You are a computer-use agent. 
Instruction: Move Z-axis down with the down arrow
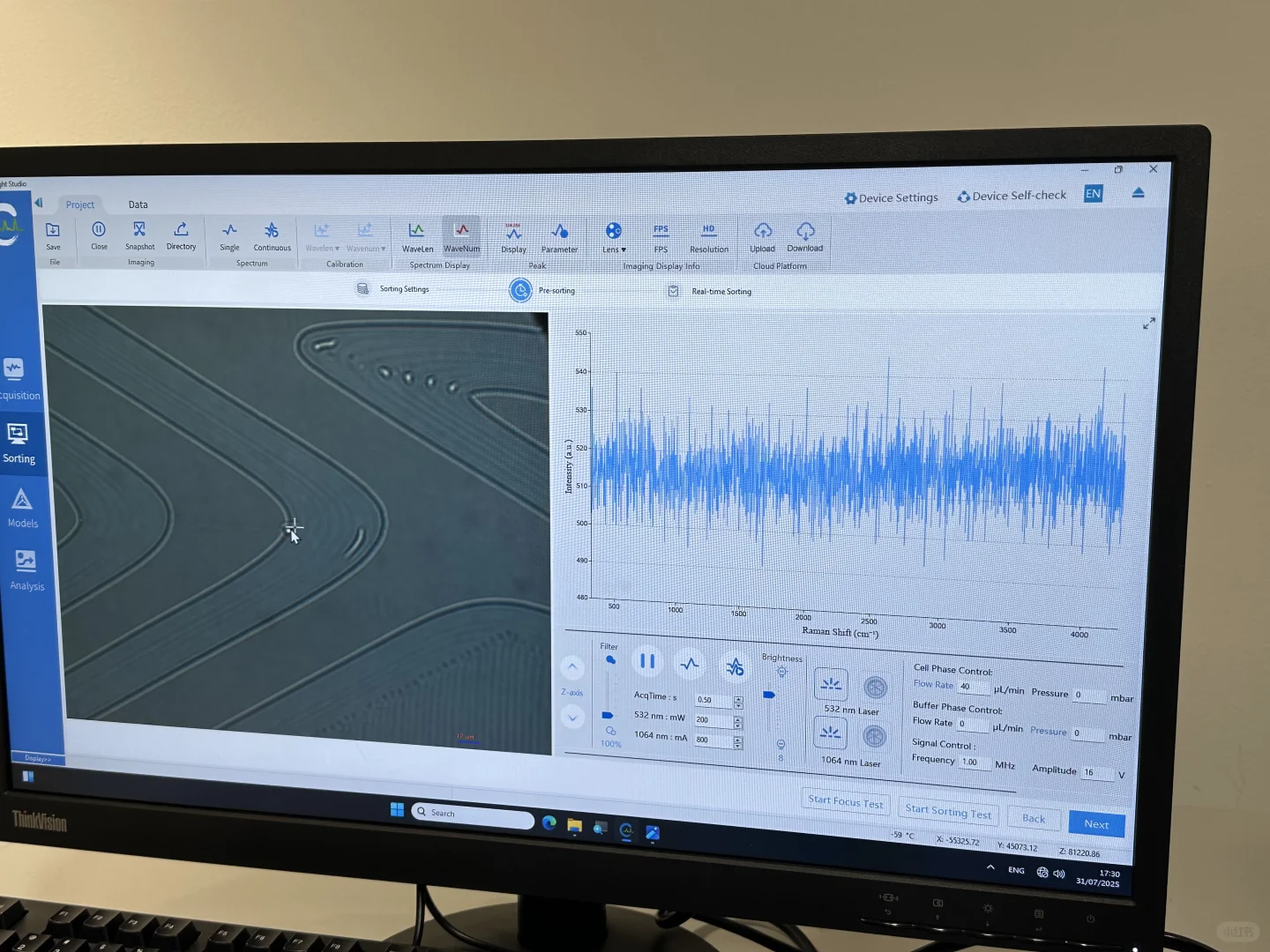[572, 717]
